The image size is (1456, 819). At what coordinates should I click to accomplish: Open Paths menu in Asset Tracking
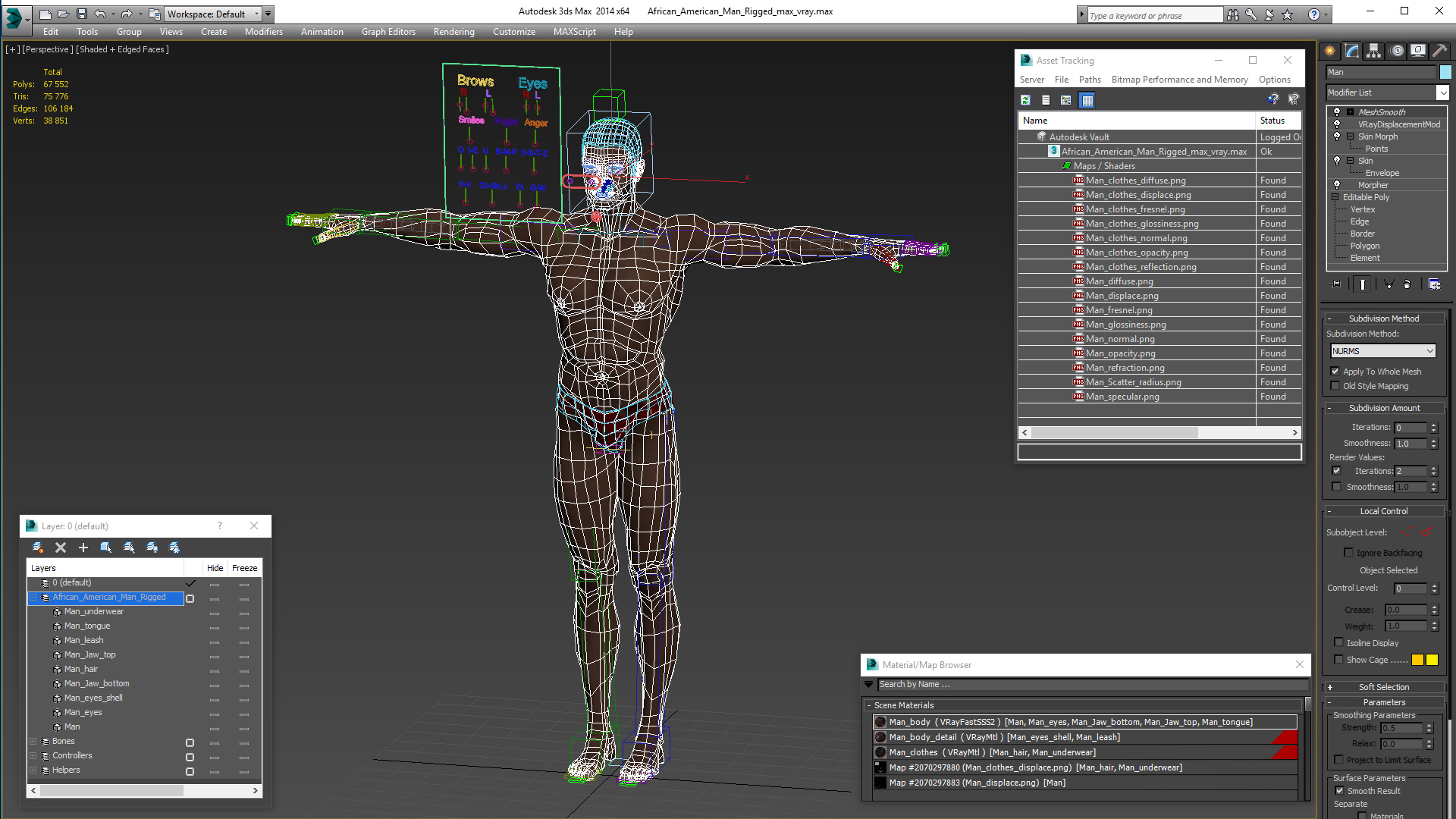pyautogui.click(x=1090, y=80)
